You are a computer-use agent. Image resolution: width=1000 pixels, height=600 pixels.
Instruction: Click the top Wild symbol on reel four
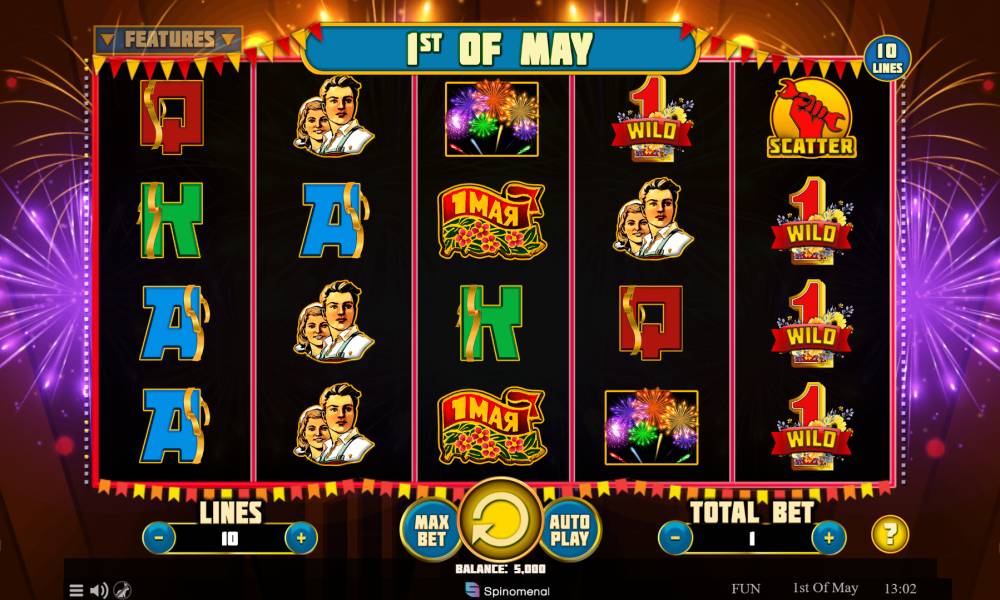click(652, 119)
